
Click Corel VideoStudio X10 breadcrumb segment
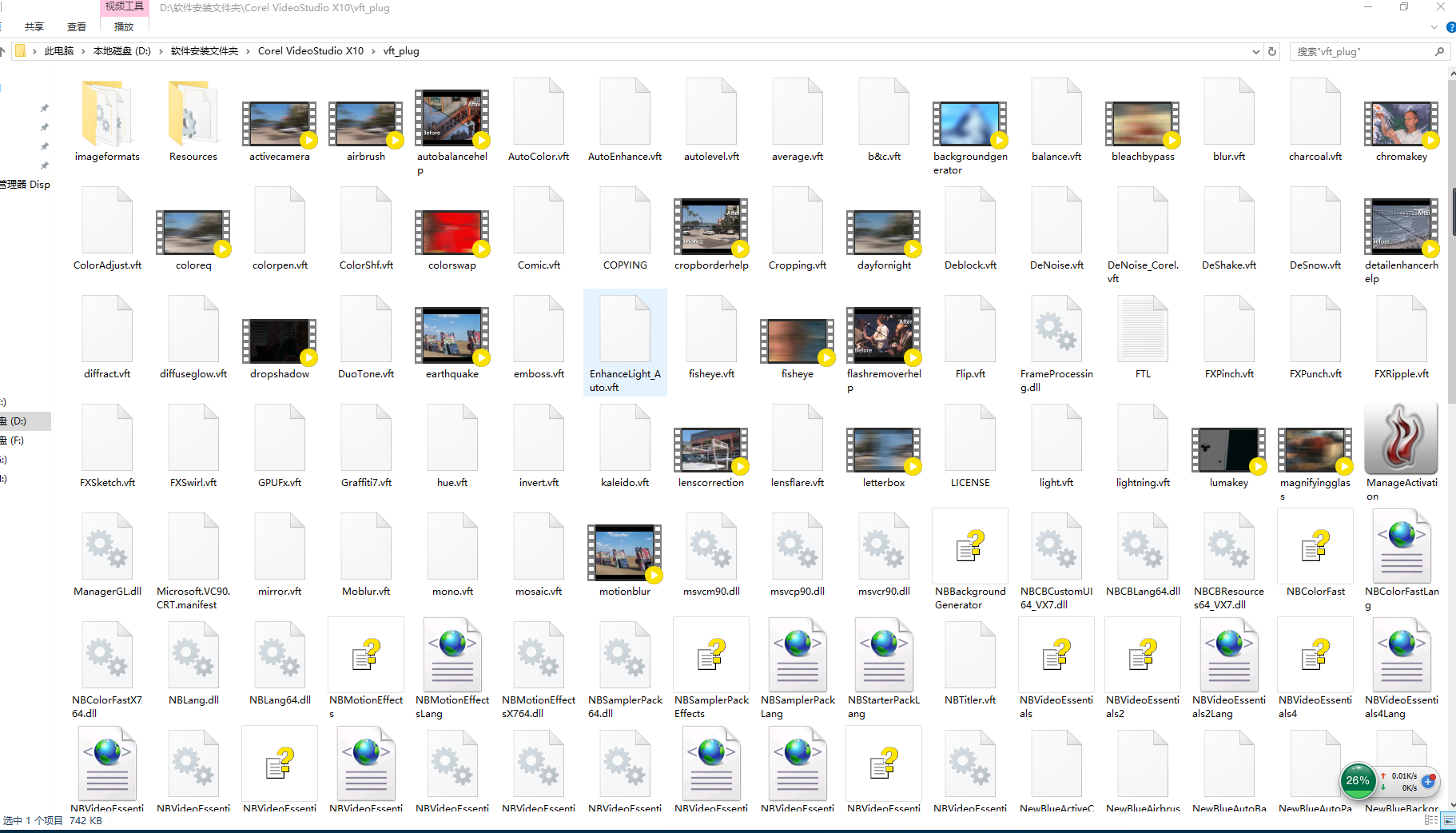(x=311, y=51)
